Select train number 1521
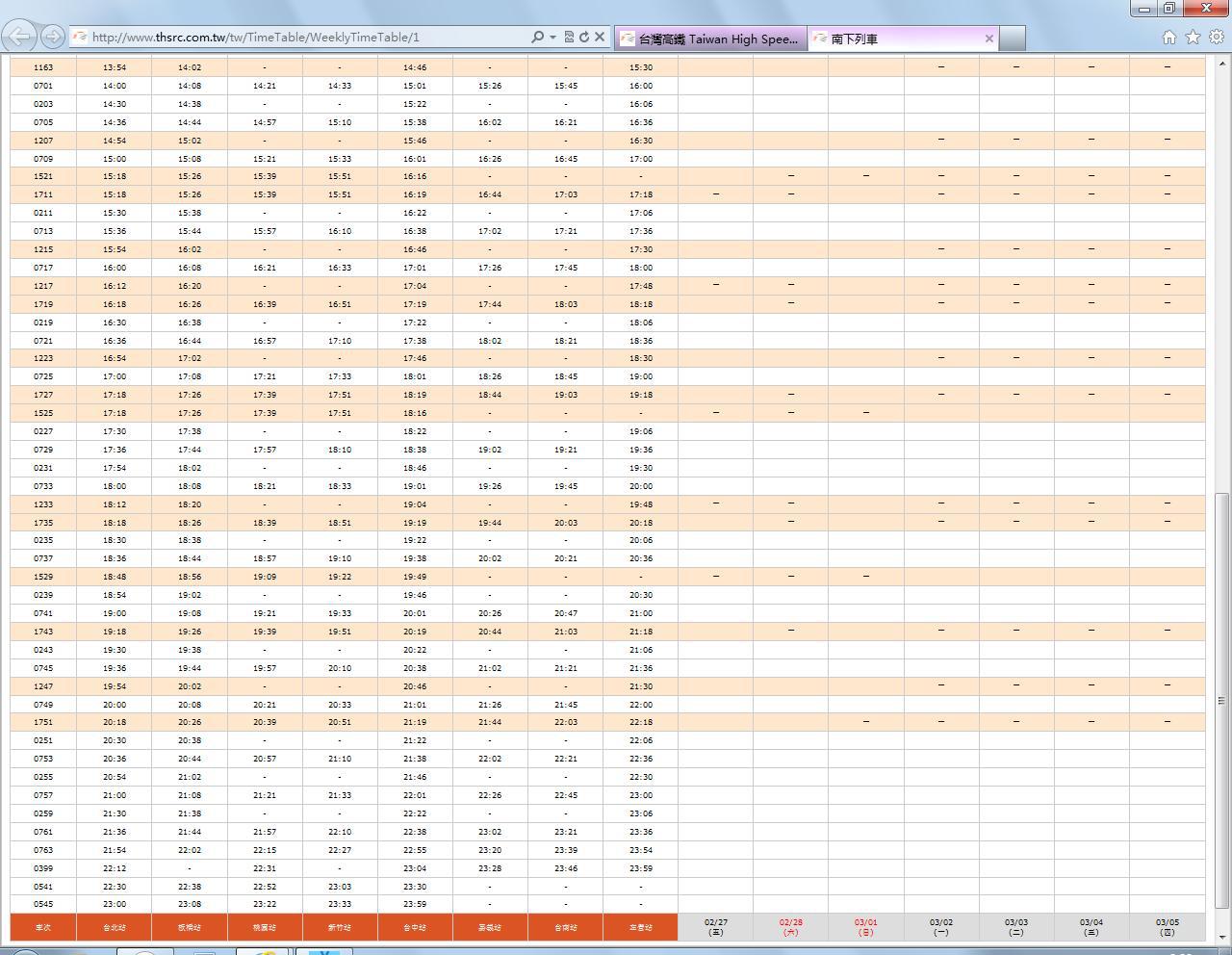 [x=43, y=176]
